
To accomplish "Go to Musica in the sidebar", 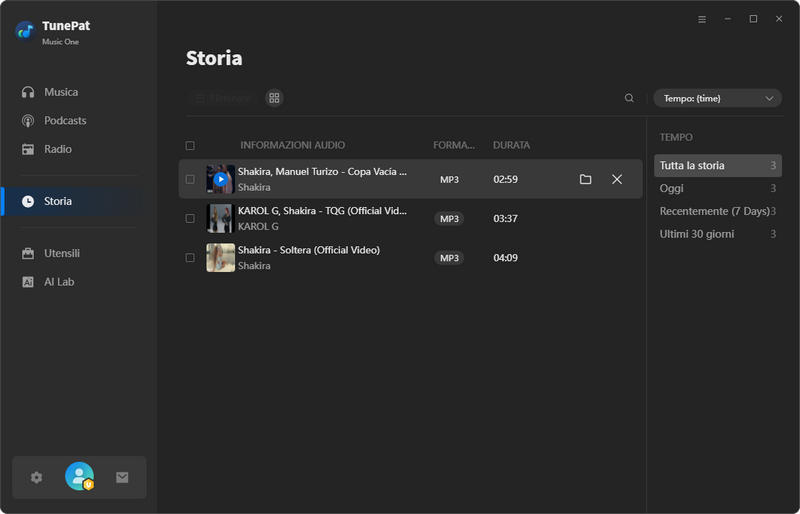I will click(61, 92).
